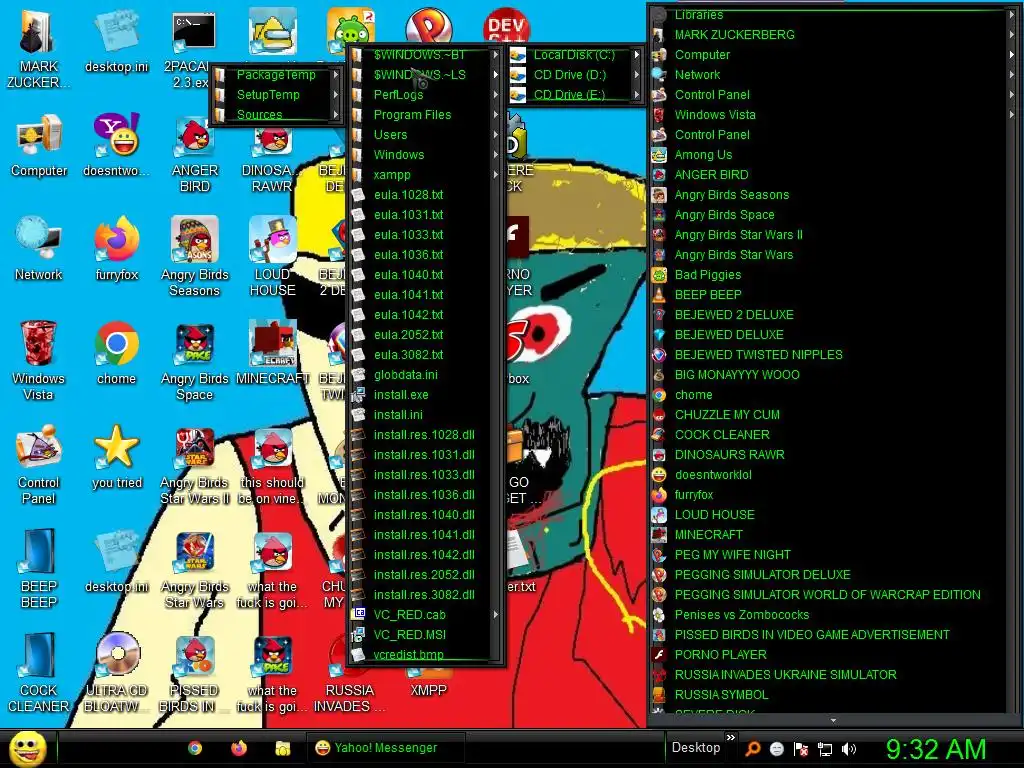
Task: Open the network connection tray icon
Action: click(x=825, y=748)
